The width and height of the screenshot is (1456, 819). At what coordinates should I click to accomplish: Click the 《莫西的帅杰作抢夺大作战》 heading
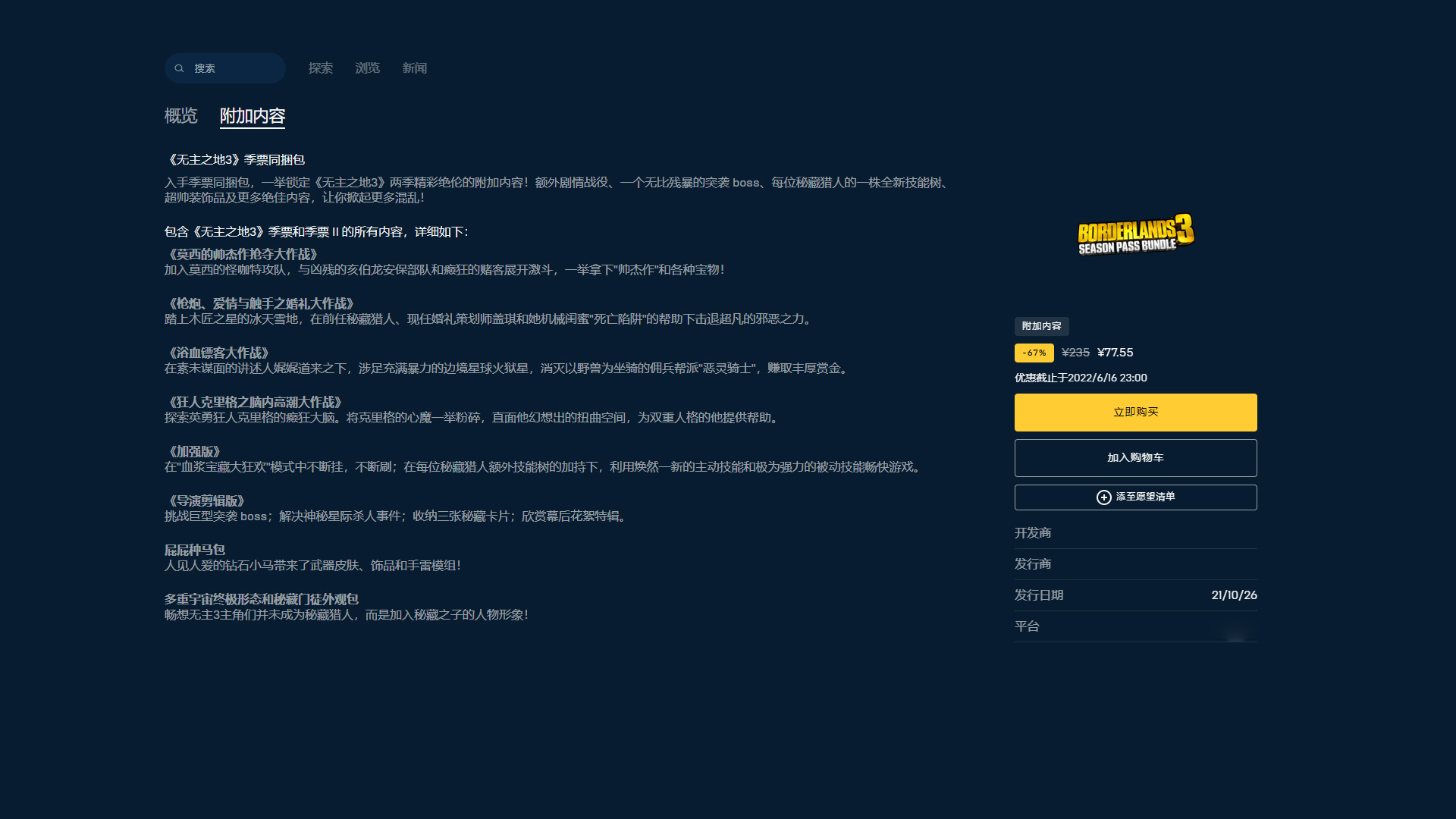(241, 255)
